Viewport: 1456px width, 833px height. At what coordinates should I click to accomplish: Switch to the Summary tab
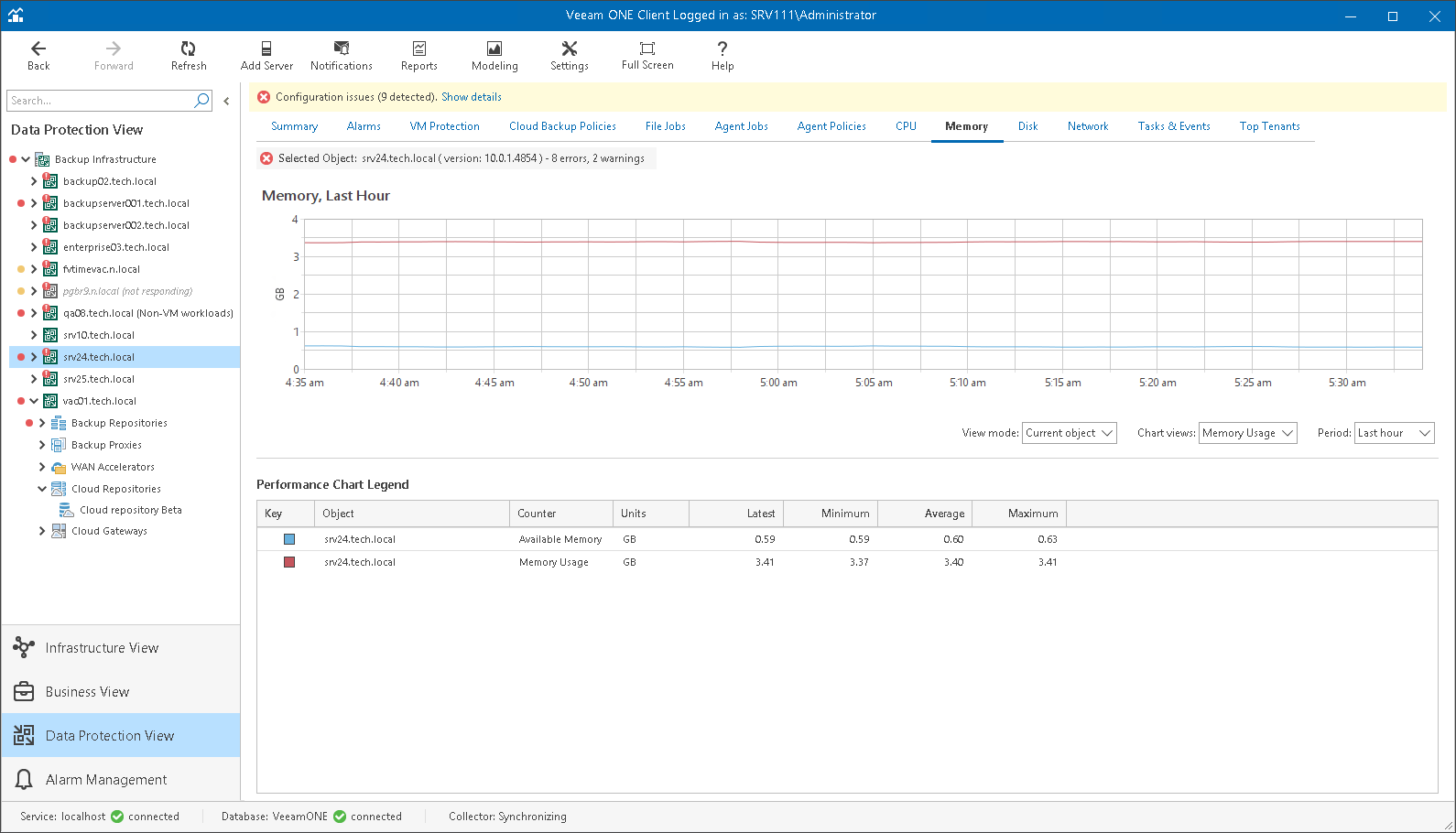(x=295, y=126)
